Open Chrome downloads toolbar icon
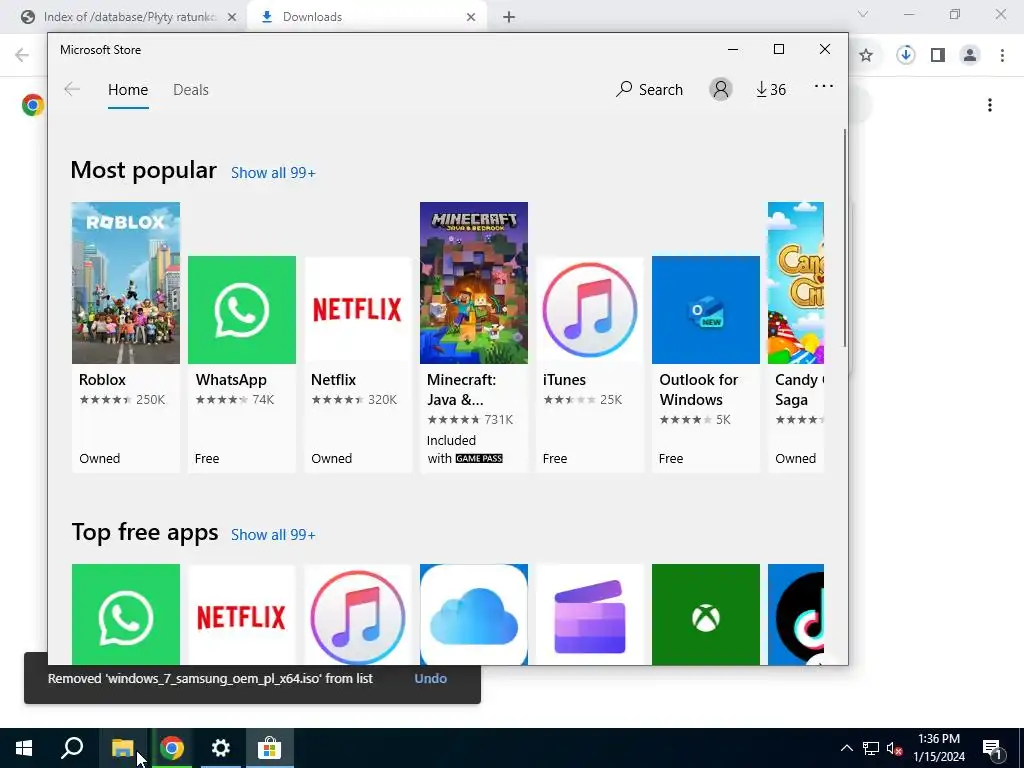 coord(905,56)
